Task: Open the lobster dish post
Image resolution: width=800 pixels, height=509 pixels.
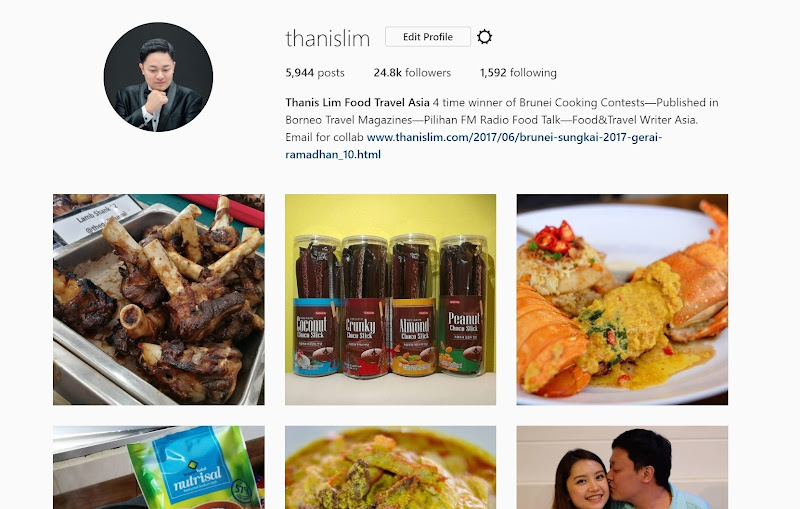Action: pos(622,299)
